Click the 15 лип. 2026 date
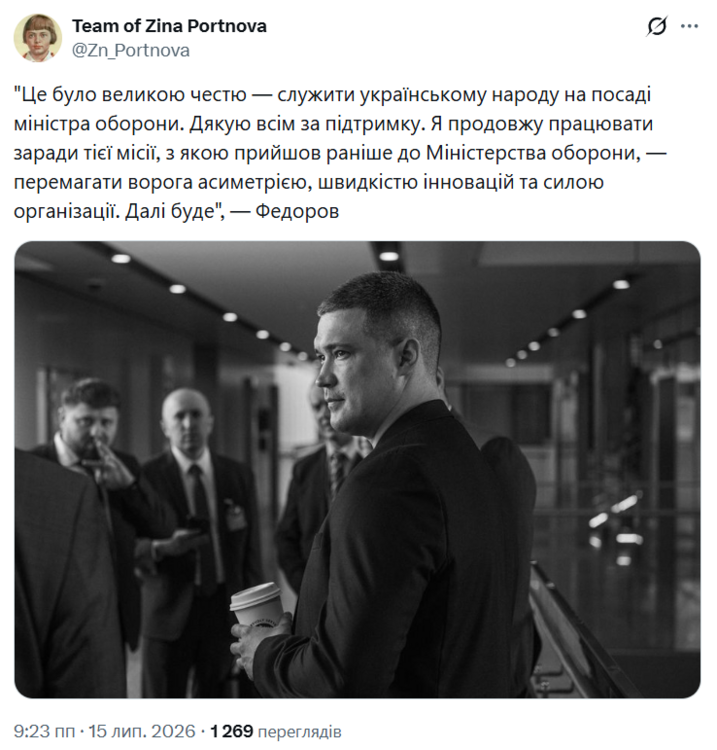The height and width of the screenshot is (750, 717). coord(142,731)
